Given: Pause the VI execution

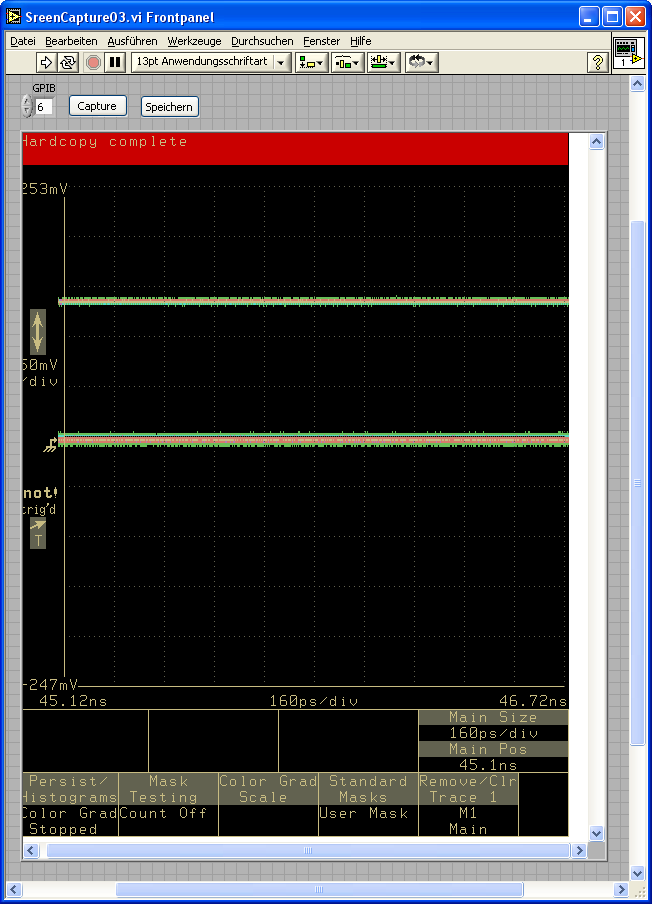Looking at the screenshot, I should [115, 62].
